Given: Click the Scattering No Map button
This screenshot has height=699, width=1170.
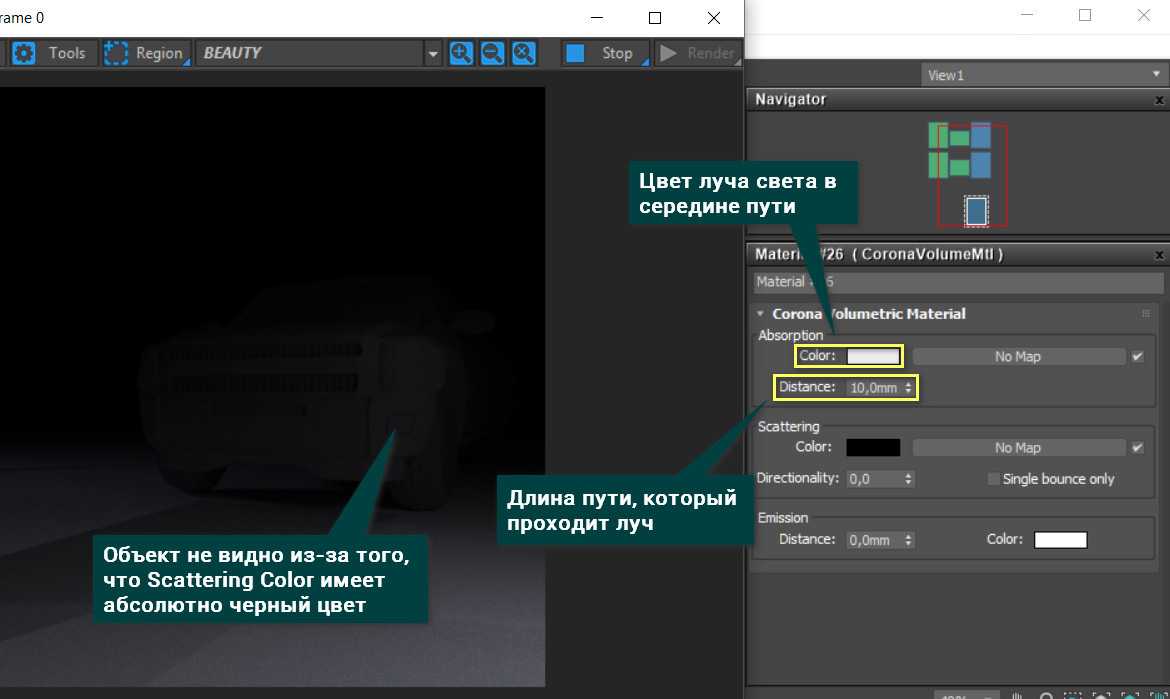Looking at the screenshot, I should click(x=1018, y=448).
